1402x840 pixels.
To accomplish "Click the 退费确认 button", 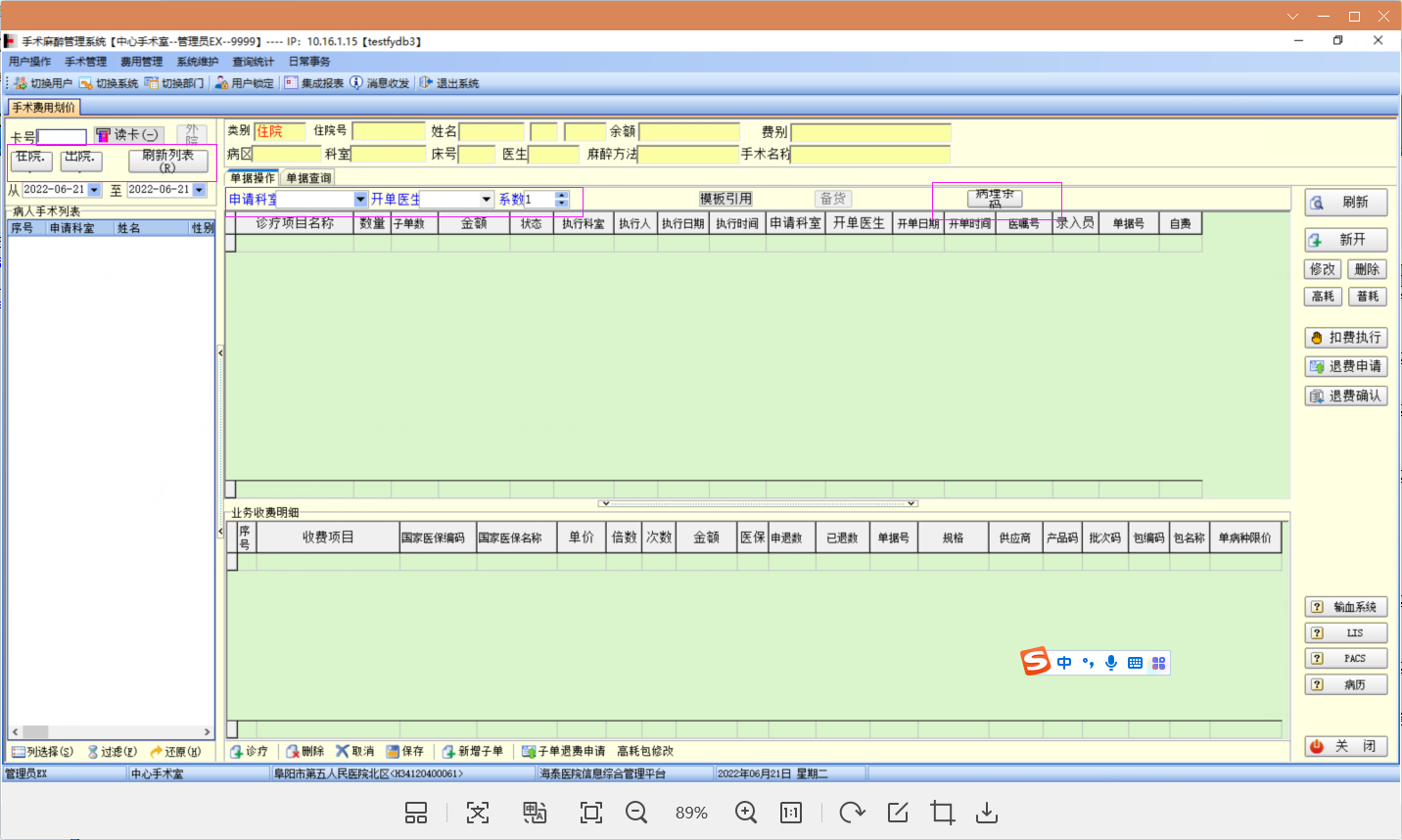I will click(1346, 396).
